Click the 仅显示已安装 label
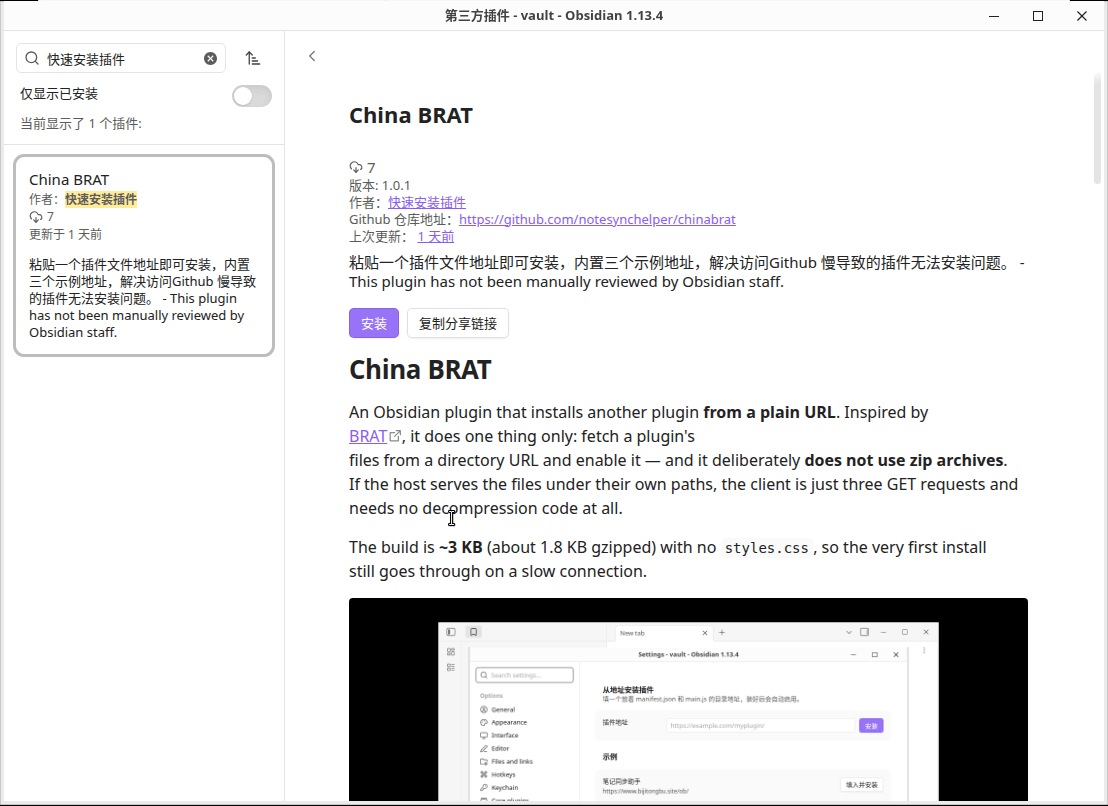The image size is (1108, 806). [x=59, y=94]
